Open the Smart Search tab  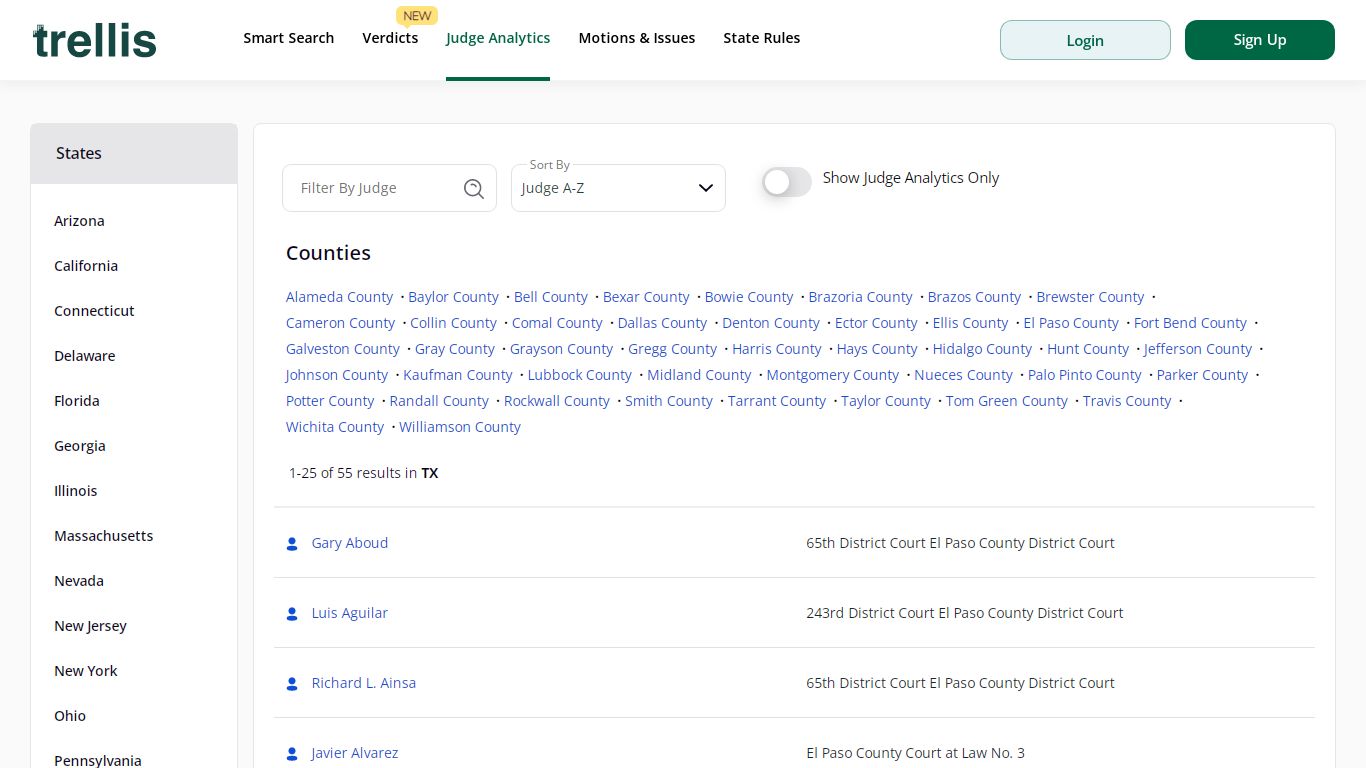click(x=289, y=38)
